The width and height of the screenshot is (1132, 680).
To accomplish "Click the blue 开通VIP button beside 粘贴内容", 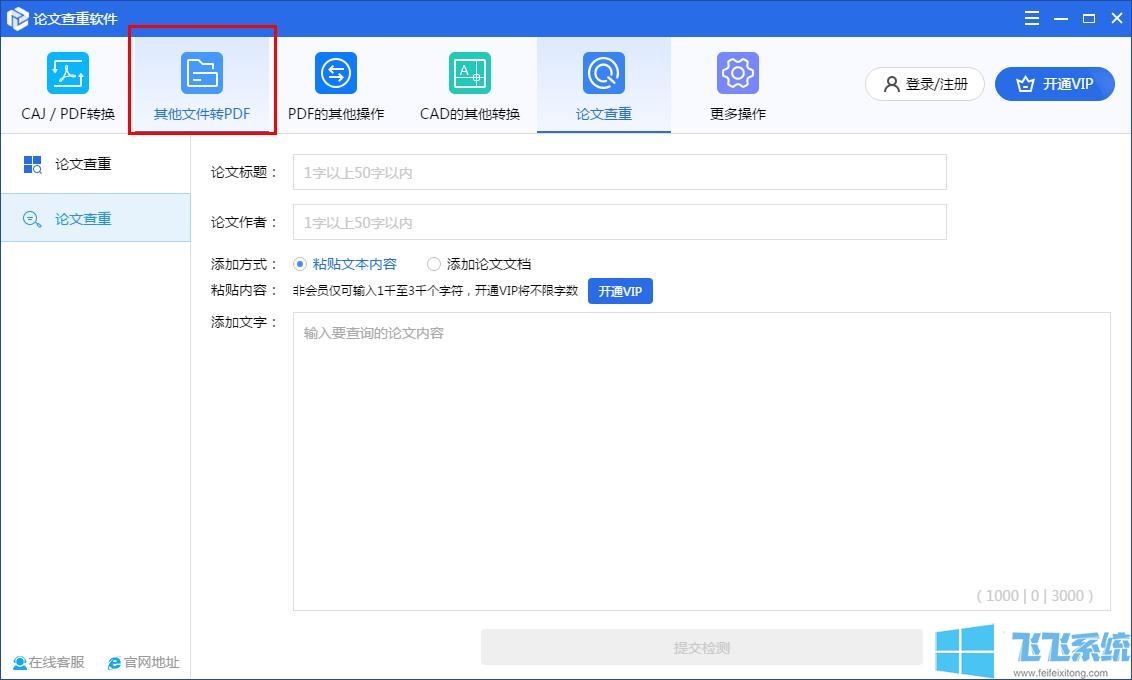I will point(620,291).
